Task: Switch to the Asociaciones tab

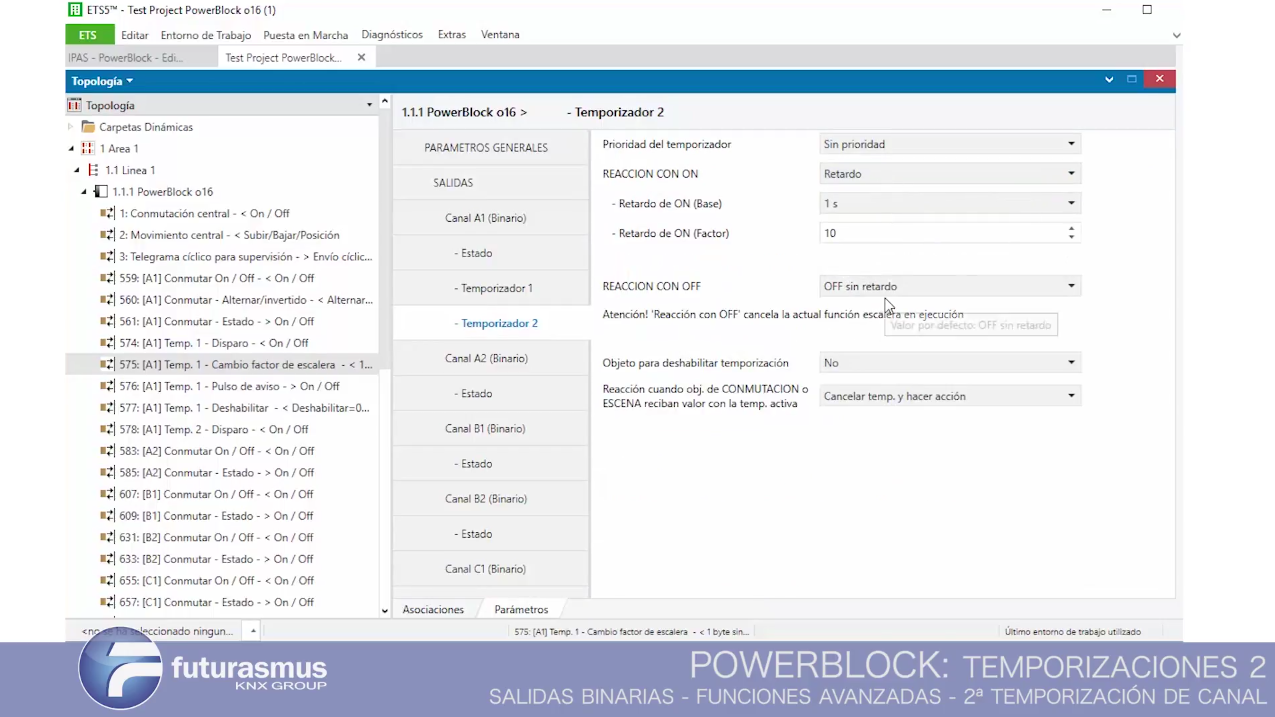Action: coord(433,609)
